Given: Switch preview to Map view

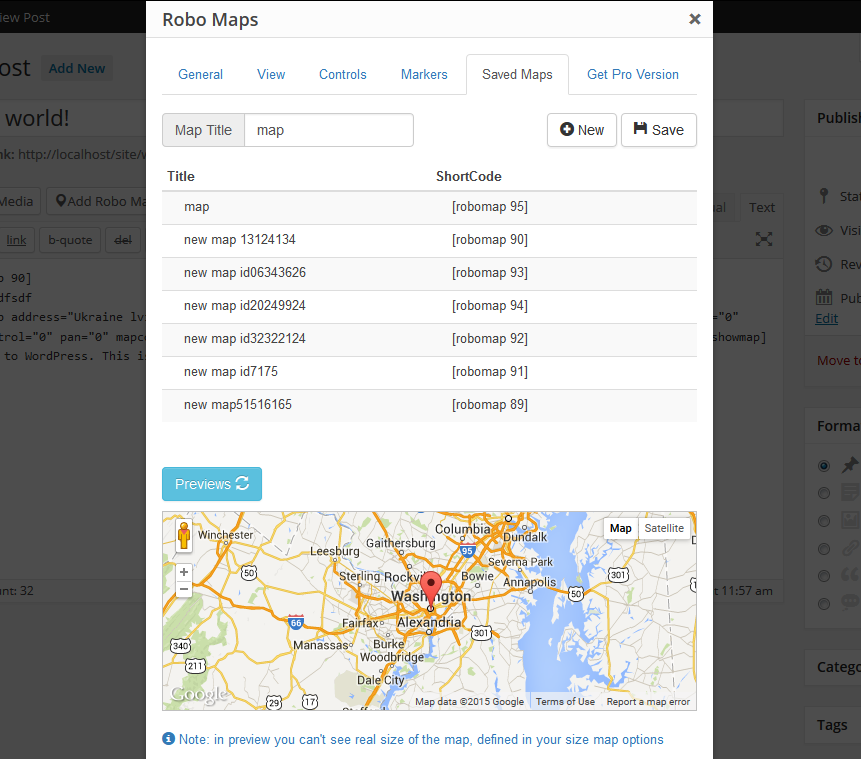Looking at the screenshot, I should coord(620,528).
